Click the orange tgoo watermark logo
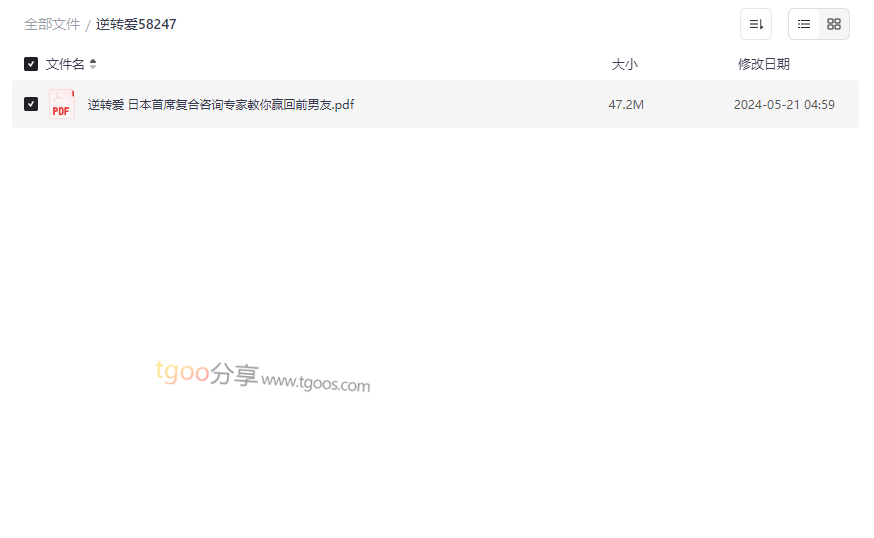Image resolution: width=874 pixels, height=538 pixels. tap(182, 371)
